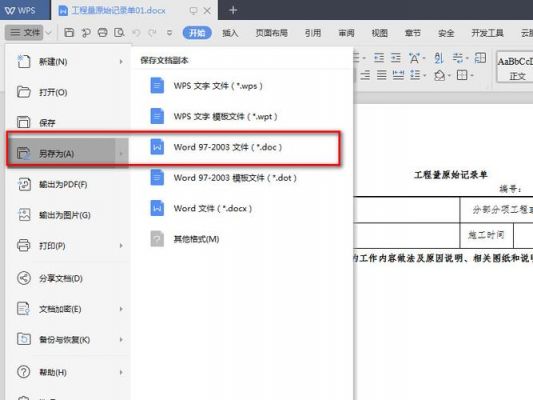
Task: Click the 施工时间 table cell
Action: pyautogui.click(x=486, y=235)
